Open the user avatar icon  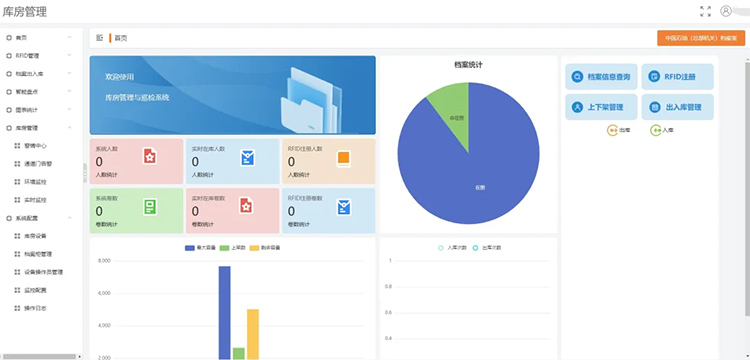coord(726,11)
